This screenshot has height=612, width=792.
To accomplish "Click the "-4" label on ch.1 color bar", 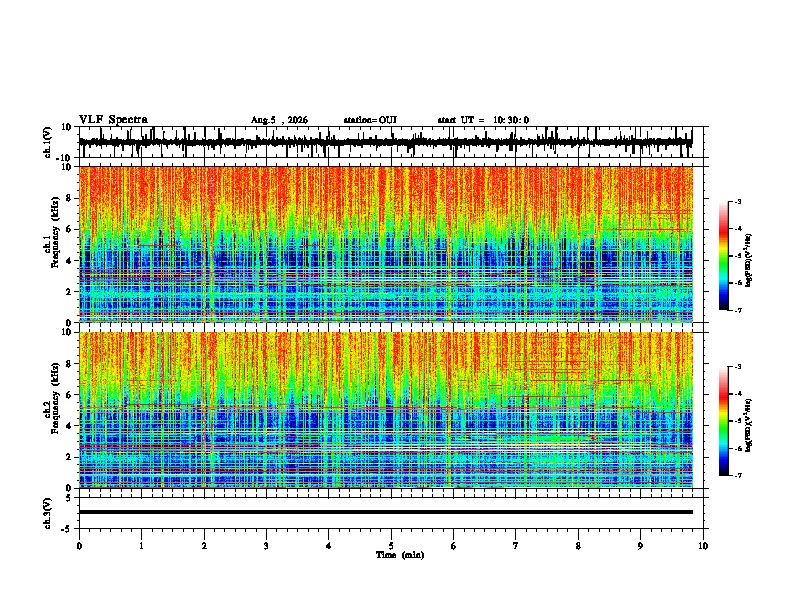I will pos(738,229).
